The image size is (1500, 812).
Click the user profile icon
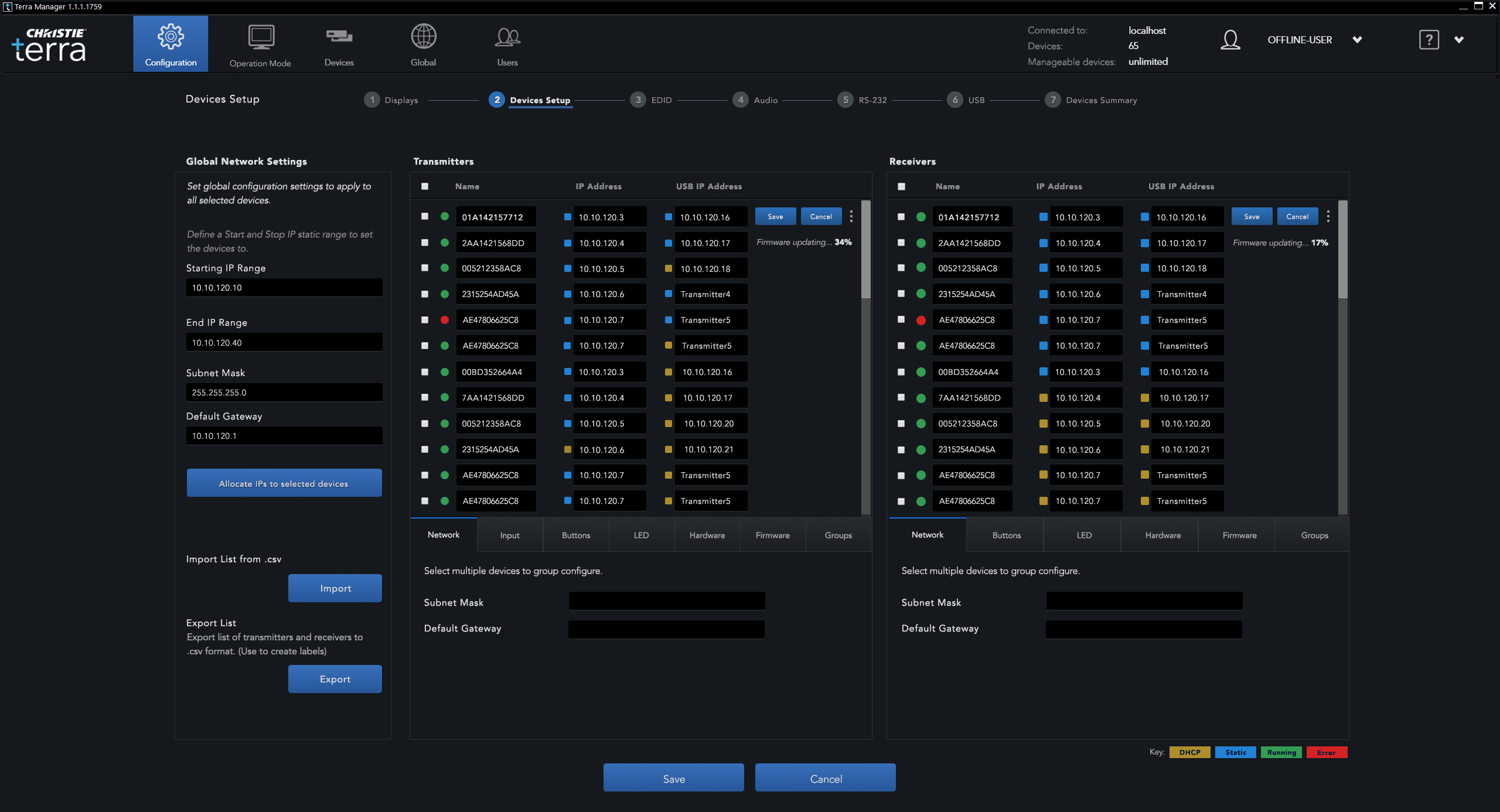pos(1230,40)
